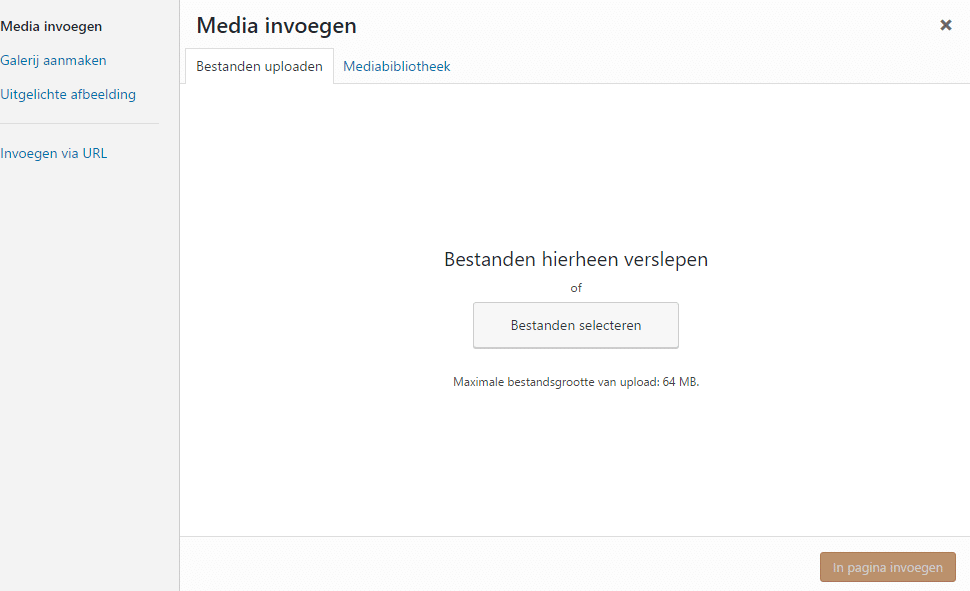970x591 pixels.
Task: Click the Media invoegen dialog title
Action: pyautogui.click(x=277, y=26)
